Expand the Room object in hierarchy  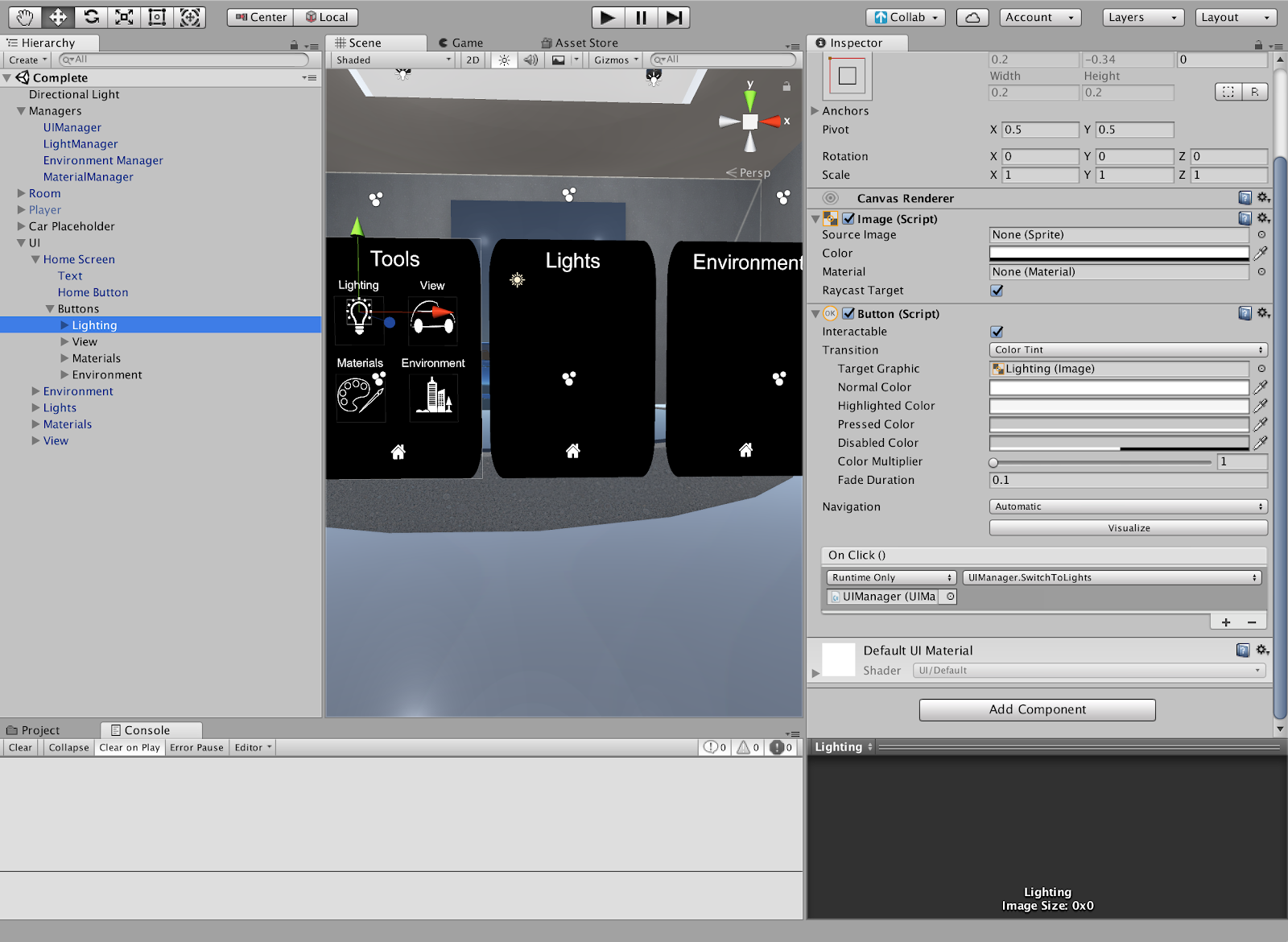click(x=22, y=193)
